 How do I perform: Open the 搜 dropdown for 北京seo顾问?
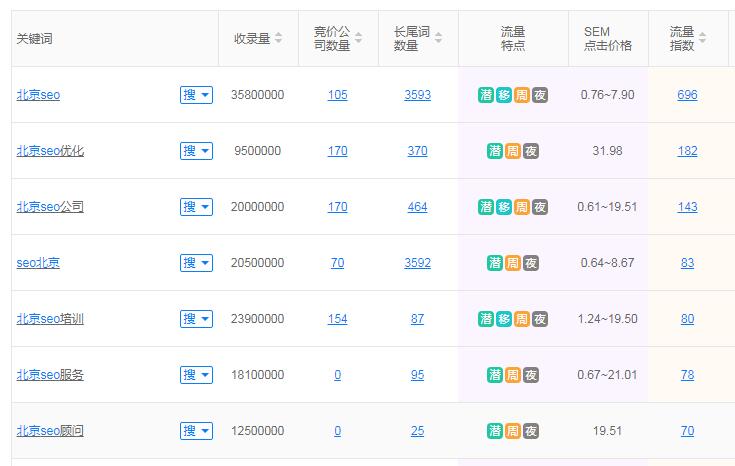[196, 431]
